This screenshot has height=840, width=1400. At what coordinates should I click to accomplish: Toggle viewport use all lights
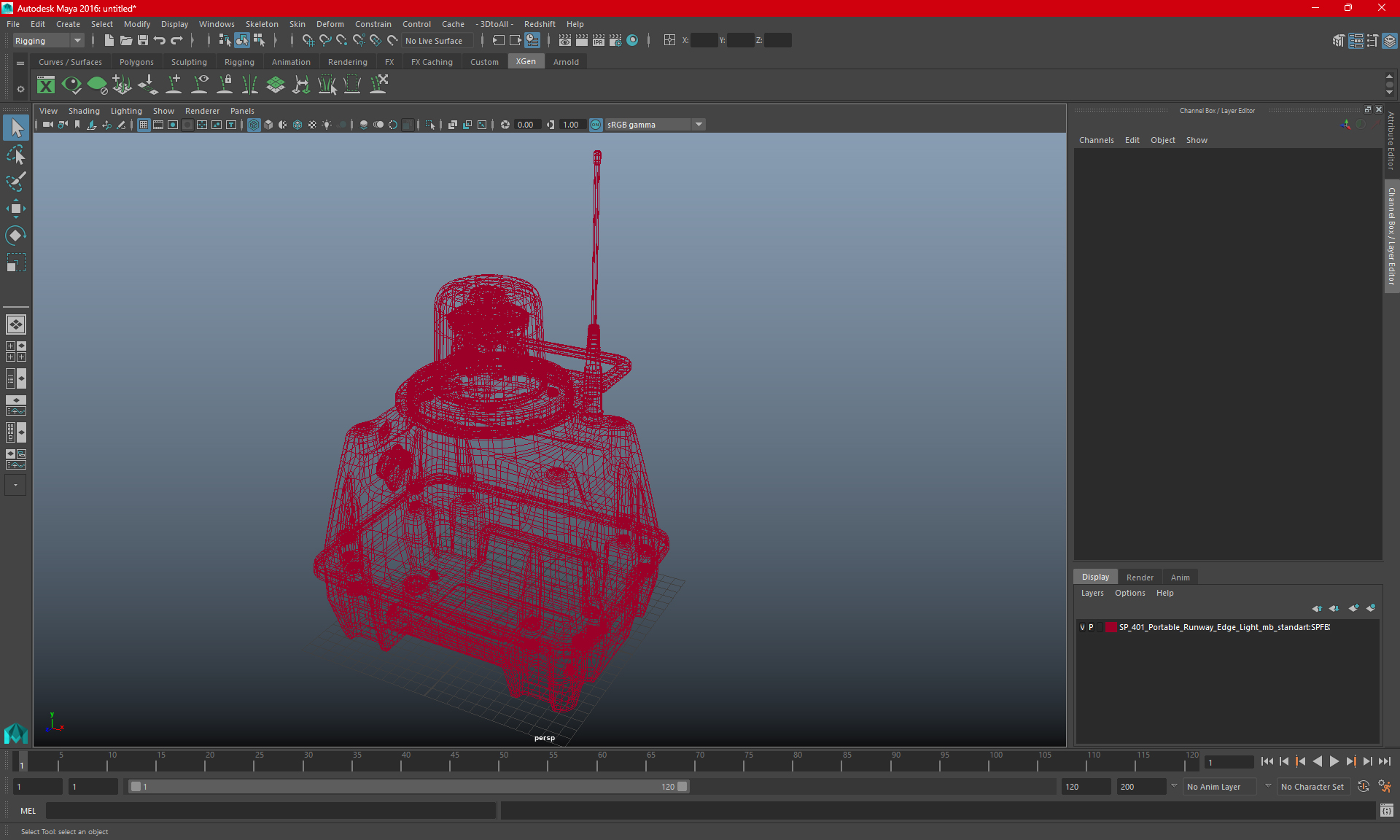[x=327, y=125]
